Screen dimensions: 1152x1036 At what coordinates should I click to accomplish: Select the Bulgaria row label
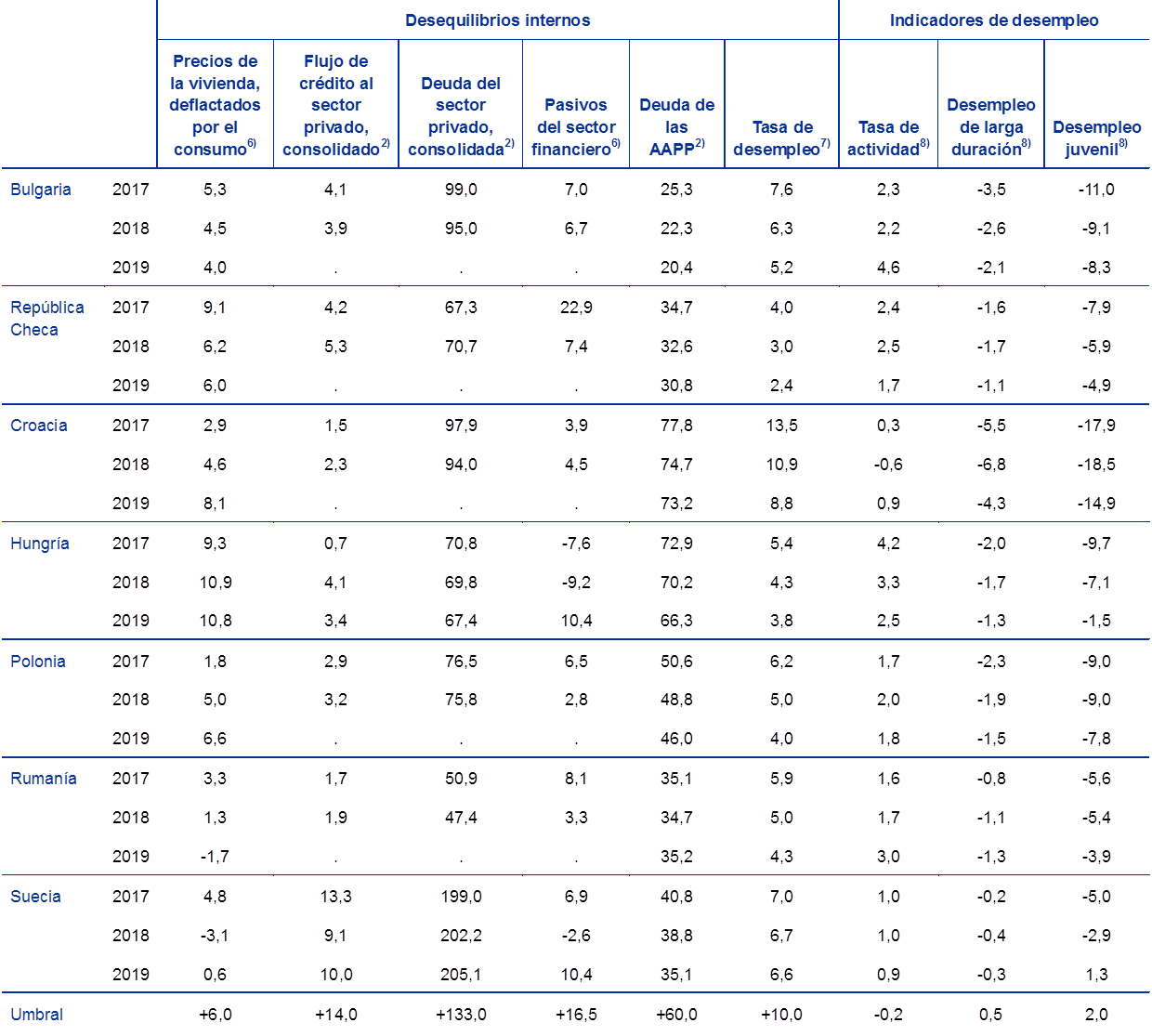click(41, 190)
